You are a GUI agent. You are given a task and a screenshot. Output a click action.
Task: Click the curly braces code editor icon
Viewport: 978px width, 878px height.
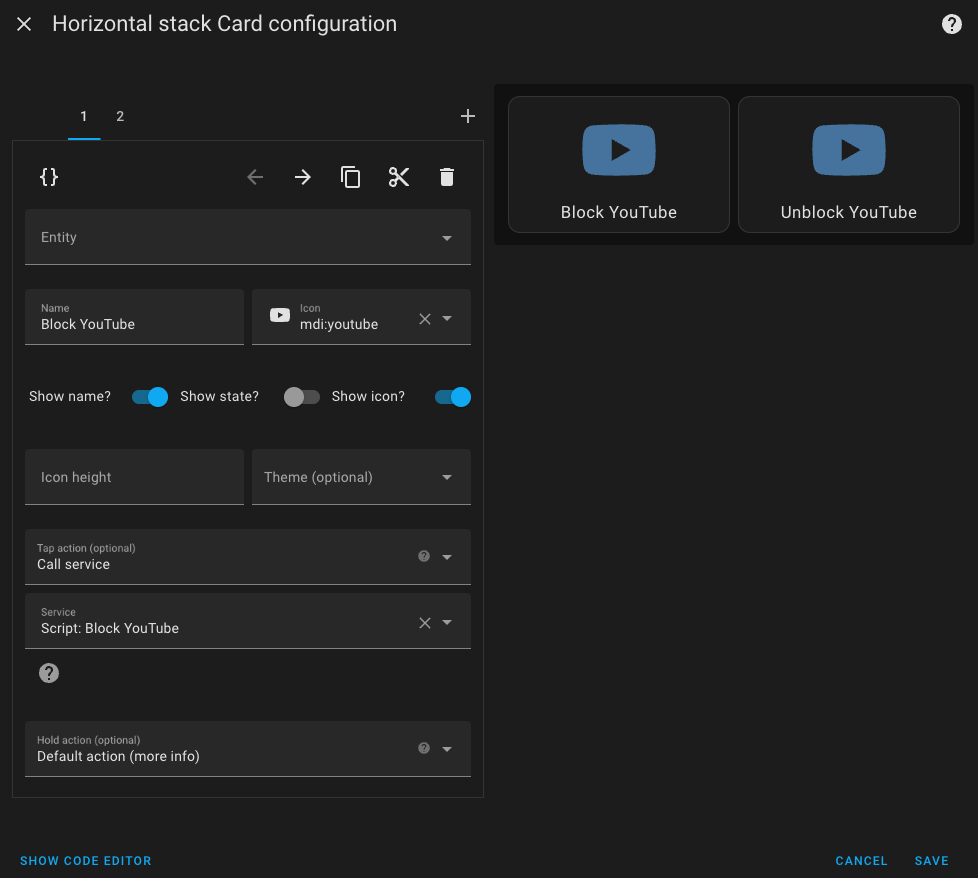[49, 177]
